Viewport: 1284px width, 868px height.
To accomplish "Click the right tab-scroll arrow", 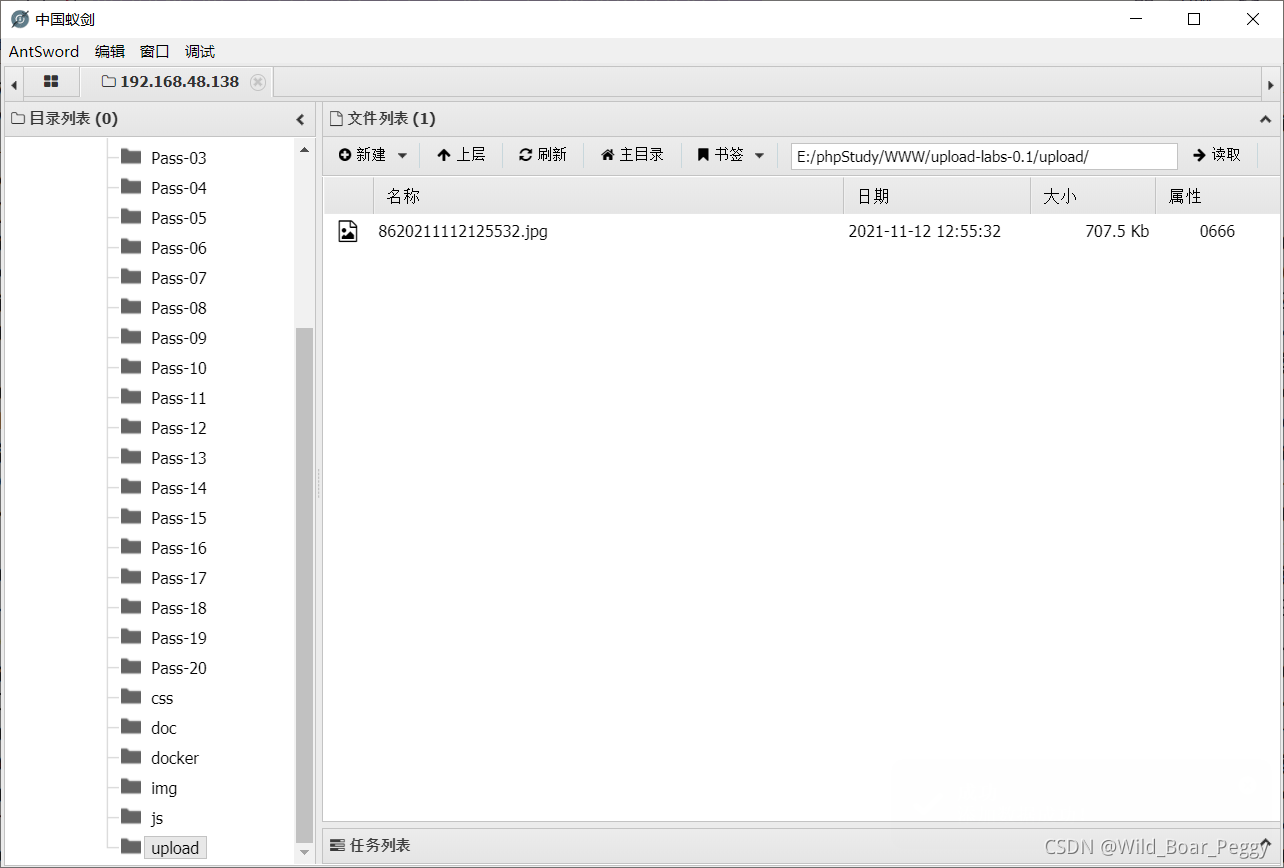I will (x=1271, y=82).
